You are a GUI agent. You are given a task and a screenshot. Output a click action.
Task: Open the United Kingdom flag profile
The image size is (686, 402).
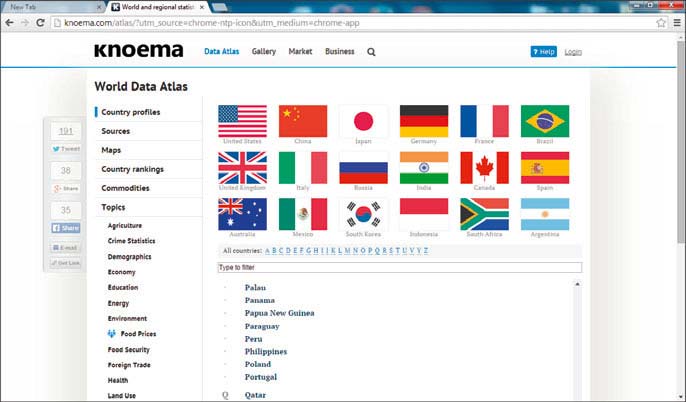point(242,168)
